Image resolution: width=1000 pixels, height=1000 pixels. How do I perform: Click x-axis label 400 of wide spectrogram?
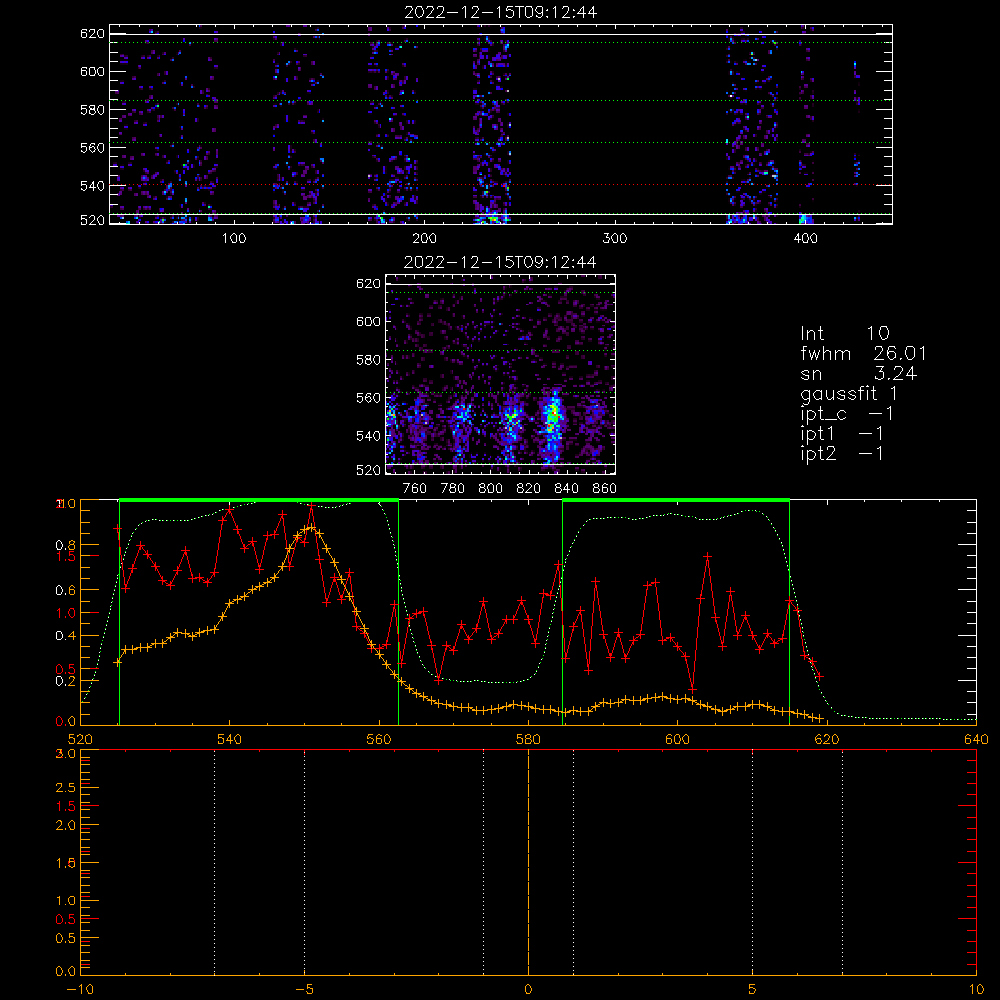point(805,239)
